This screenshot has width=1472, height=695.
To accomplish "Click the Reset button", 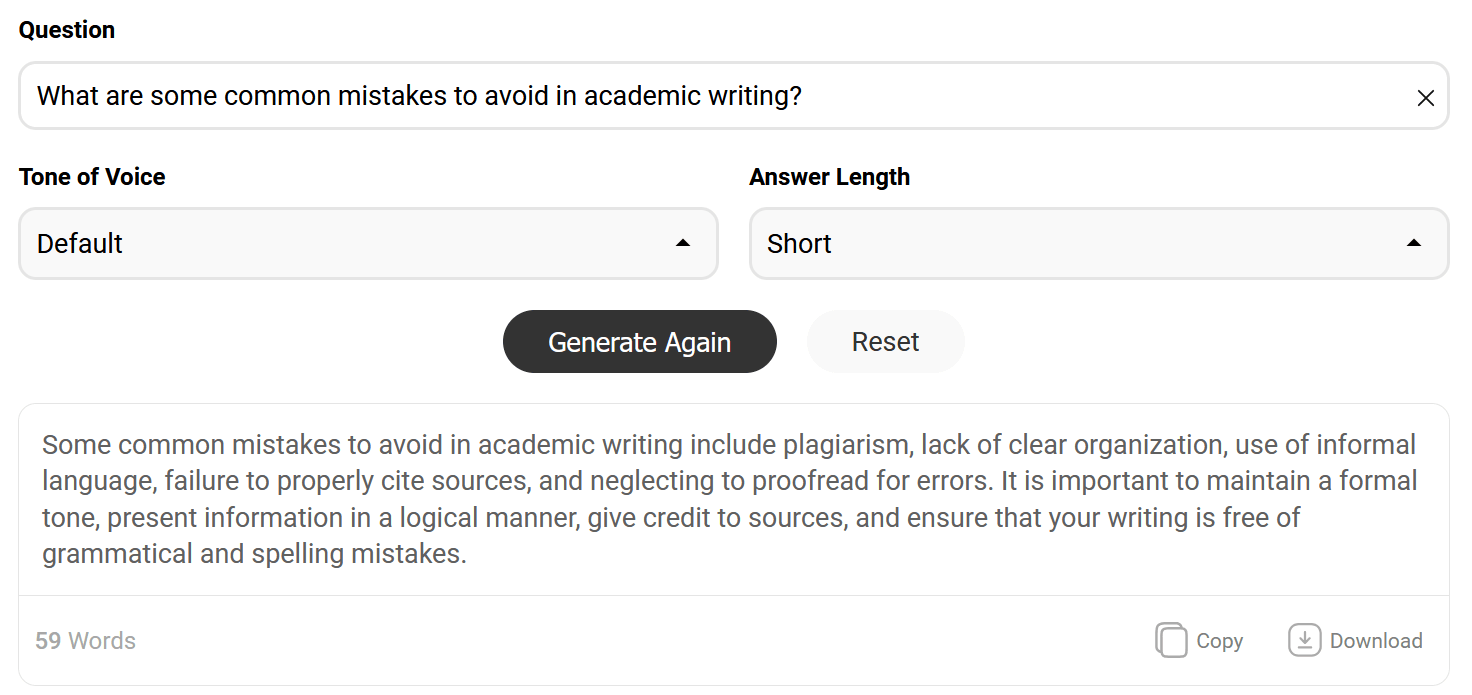I will 885,342.
